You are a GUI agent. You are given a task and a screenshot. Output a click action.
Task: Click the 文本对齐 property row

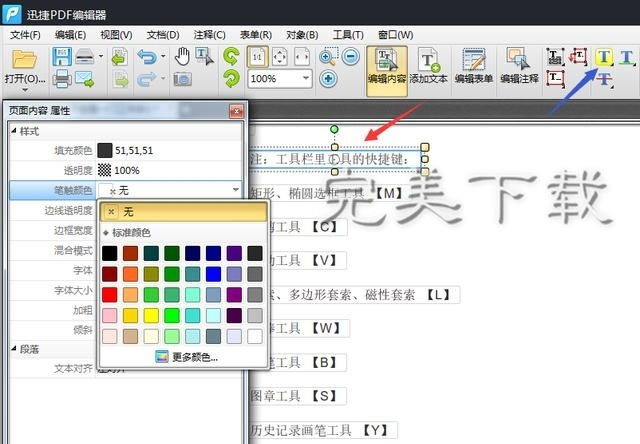[126, 369]
